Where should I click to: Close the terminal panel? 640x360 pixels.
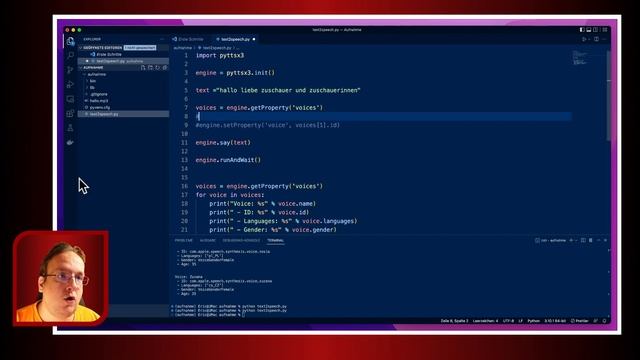pos(605,240)
